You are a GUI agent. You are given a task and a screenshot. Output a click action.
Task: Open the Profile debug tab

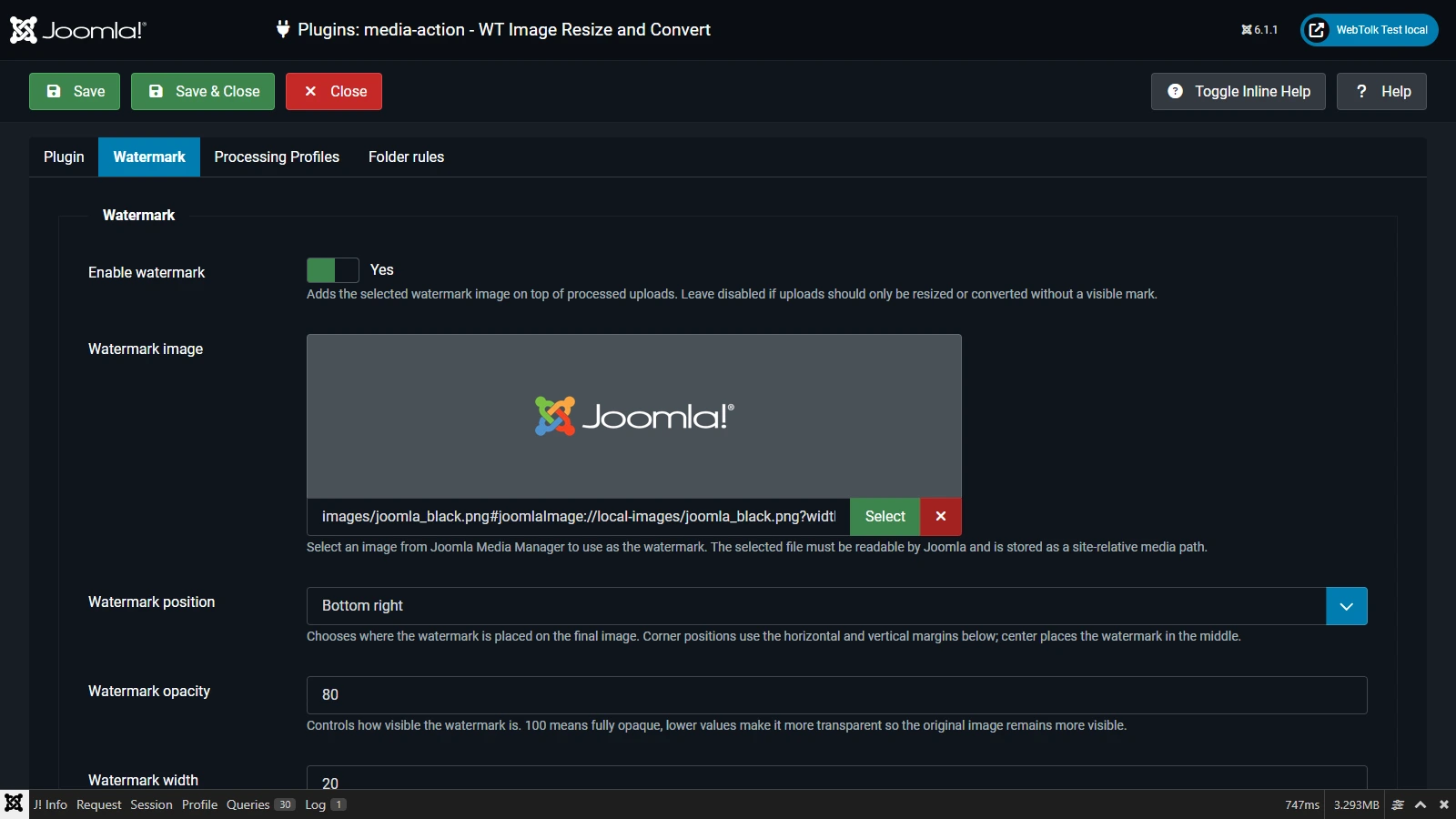(x=199, y=804)
